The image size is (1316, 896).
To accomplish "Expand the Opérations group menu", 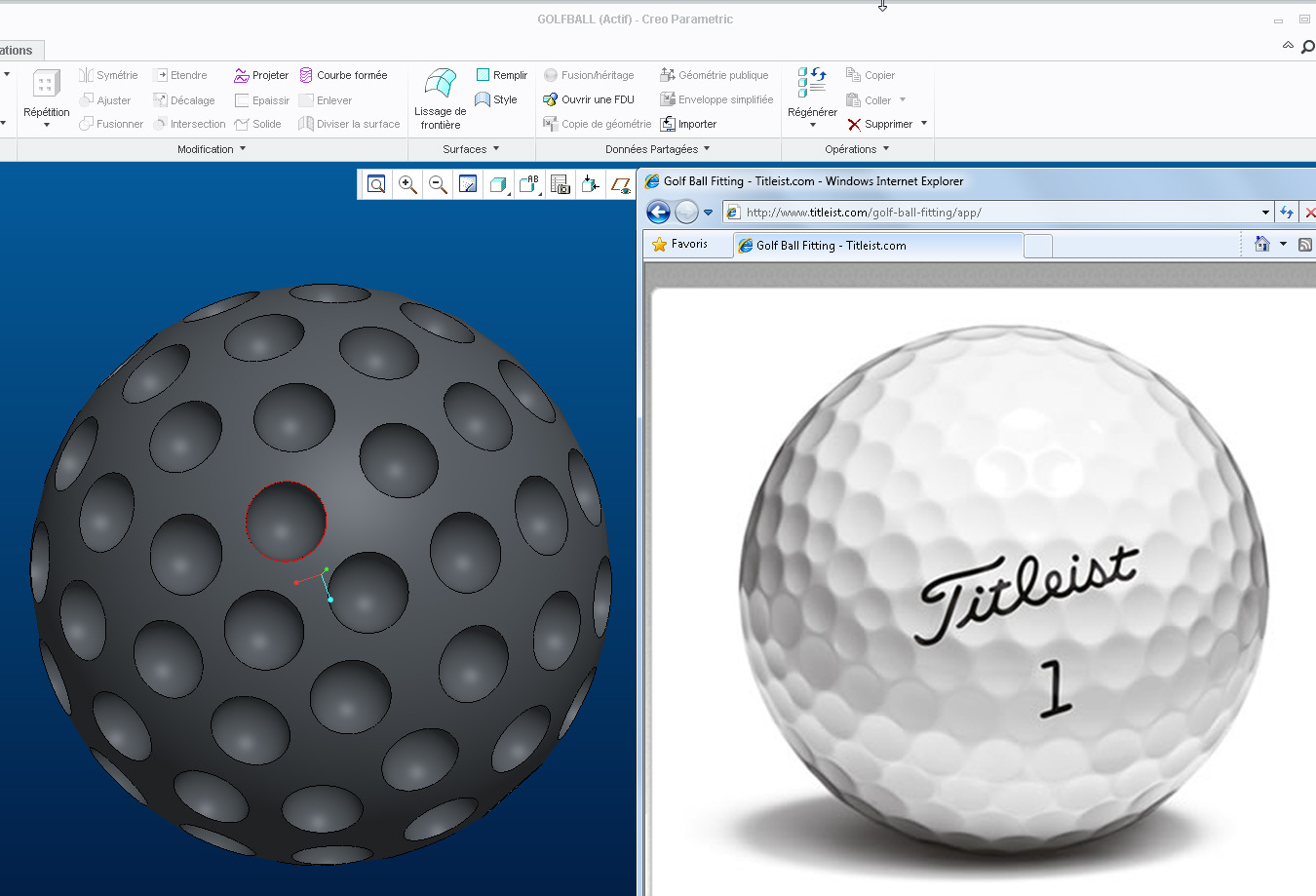I will point(857,149).
